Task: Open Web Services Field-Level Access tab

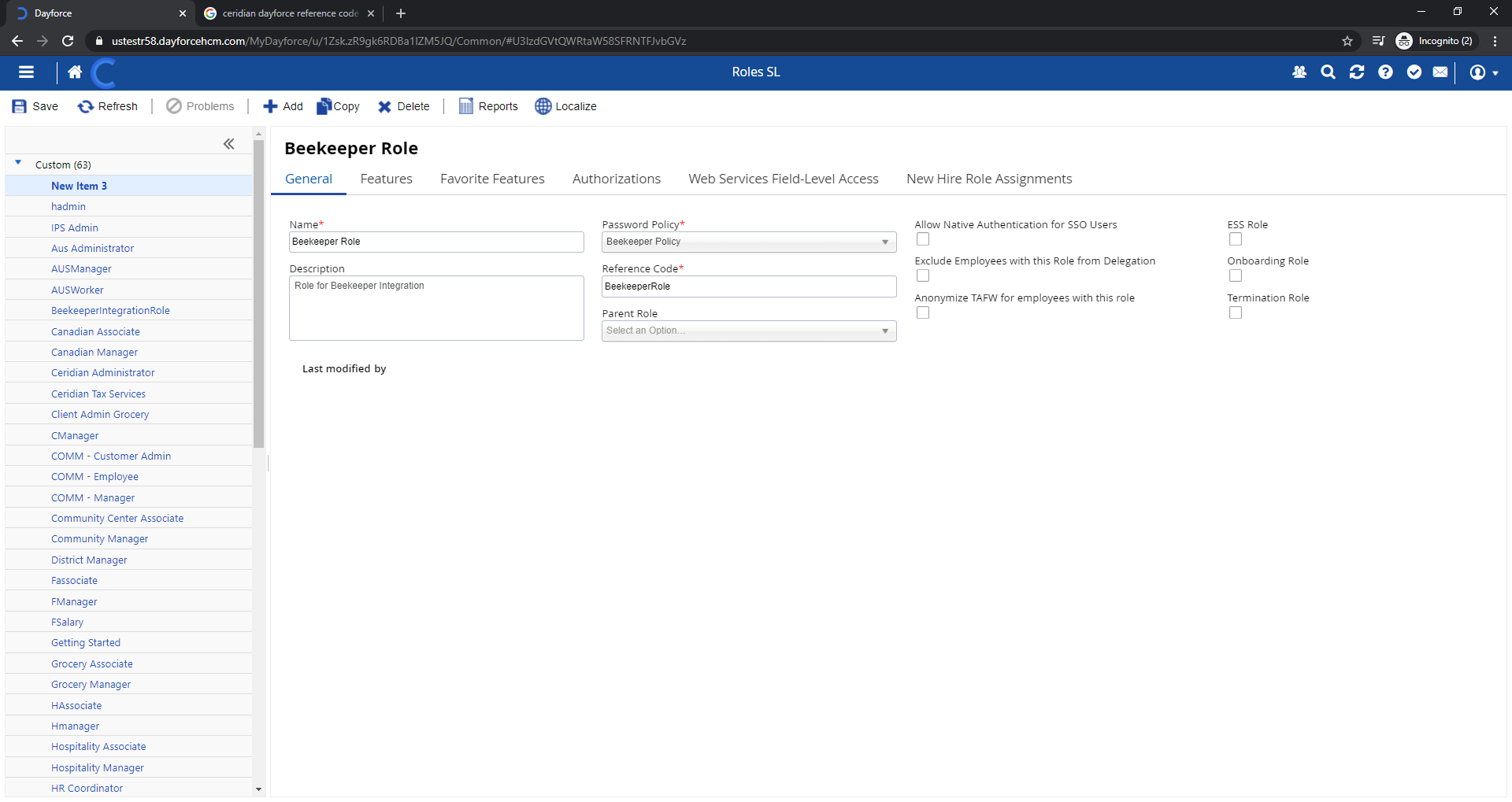Action: [x=784, y=179]
